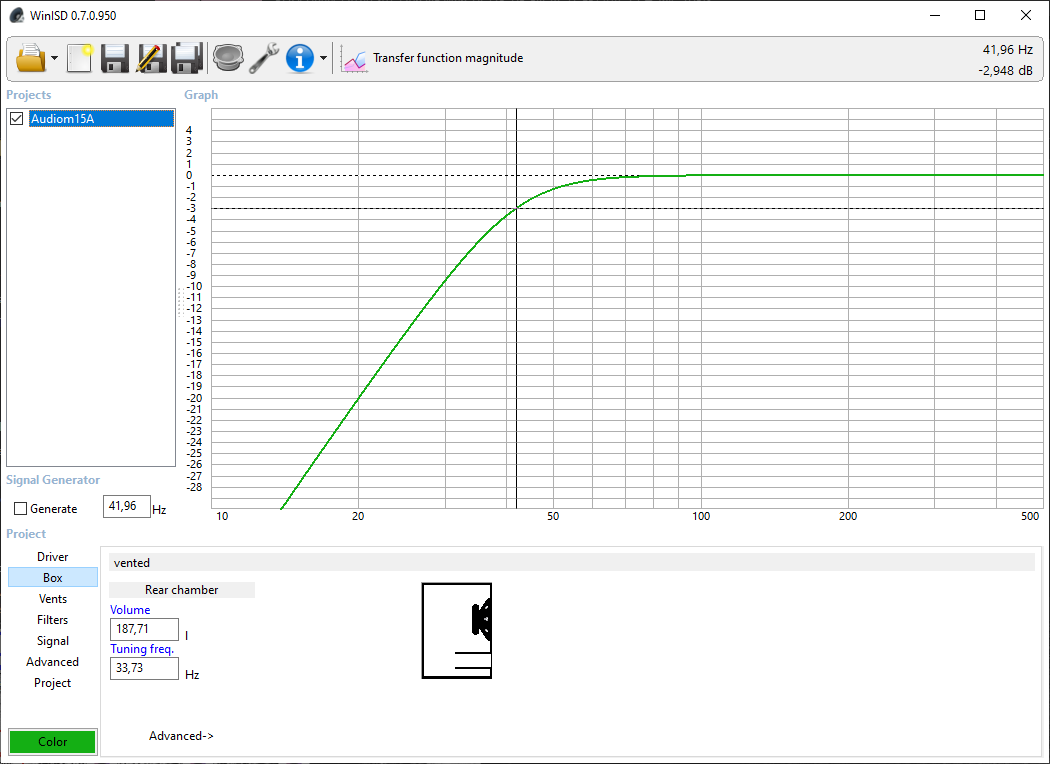Save all projects with the double floppy icon
This screenshot has height=764, width=1050.
[x=187, y=58]
